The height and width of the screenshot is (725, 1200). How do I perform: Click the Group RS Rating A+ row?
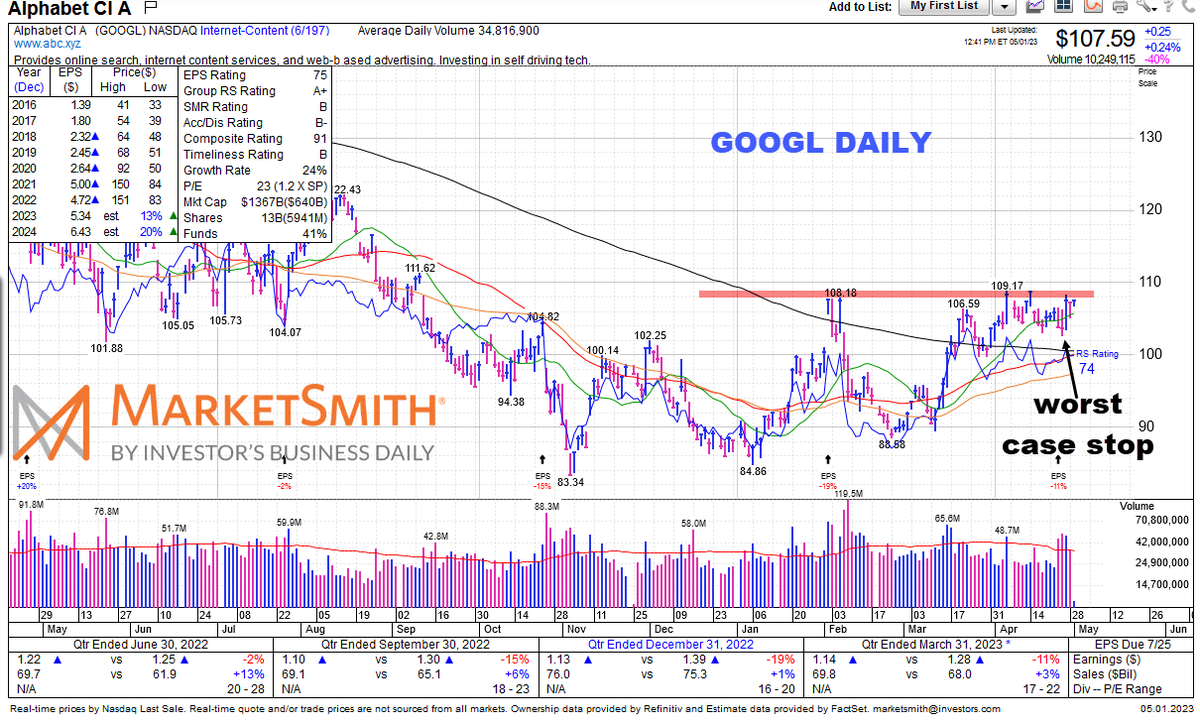255,91
